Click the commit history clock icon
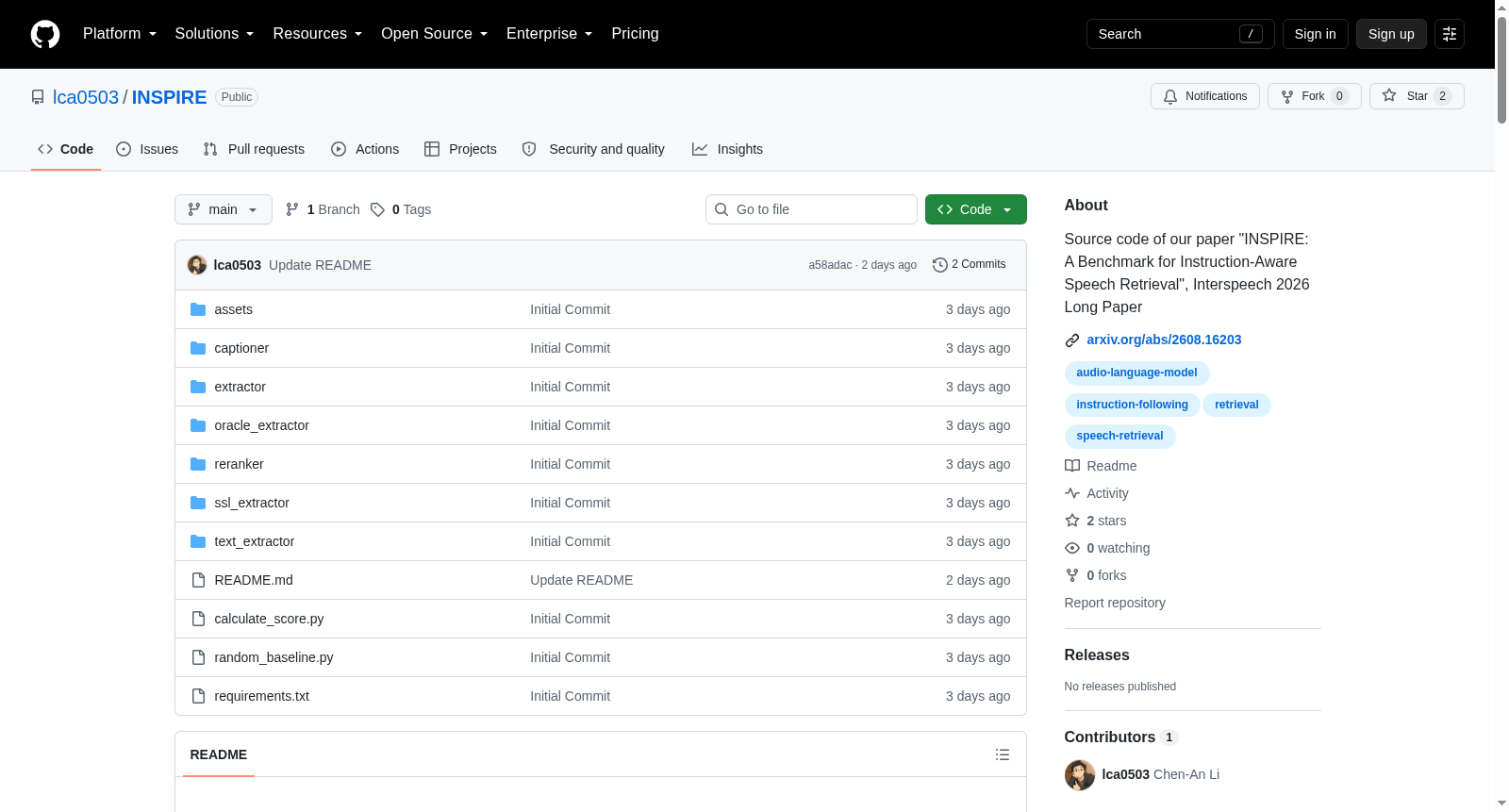 (939, 265)
